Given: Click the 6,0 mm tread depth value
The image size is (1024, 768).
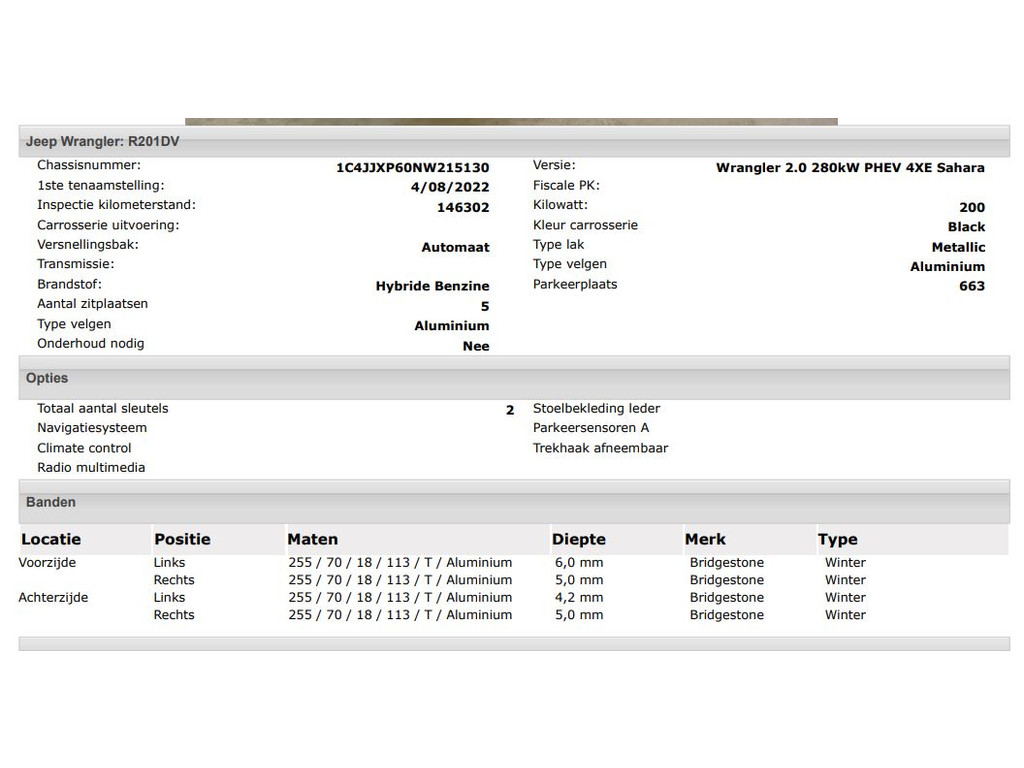Looking at the screenshot, I should (x=579, y=562).
